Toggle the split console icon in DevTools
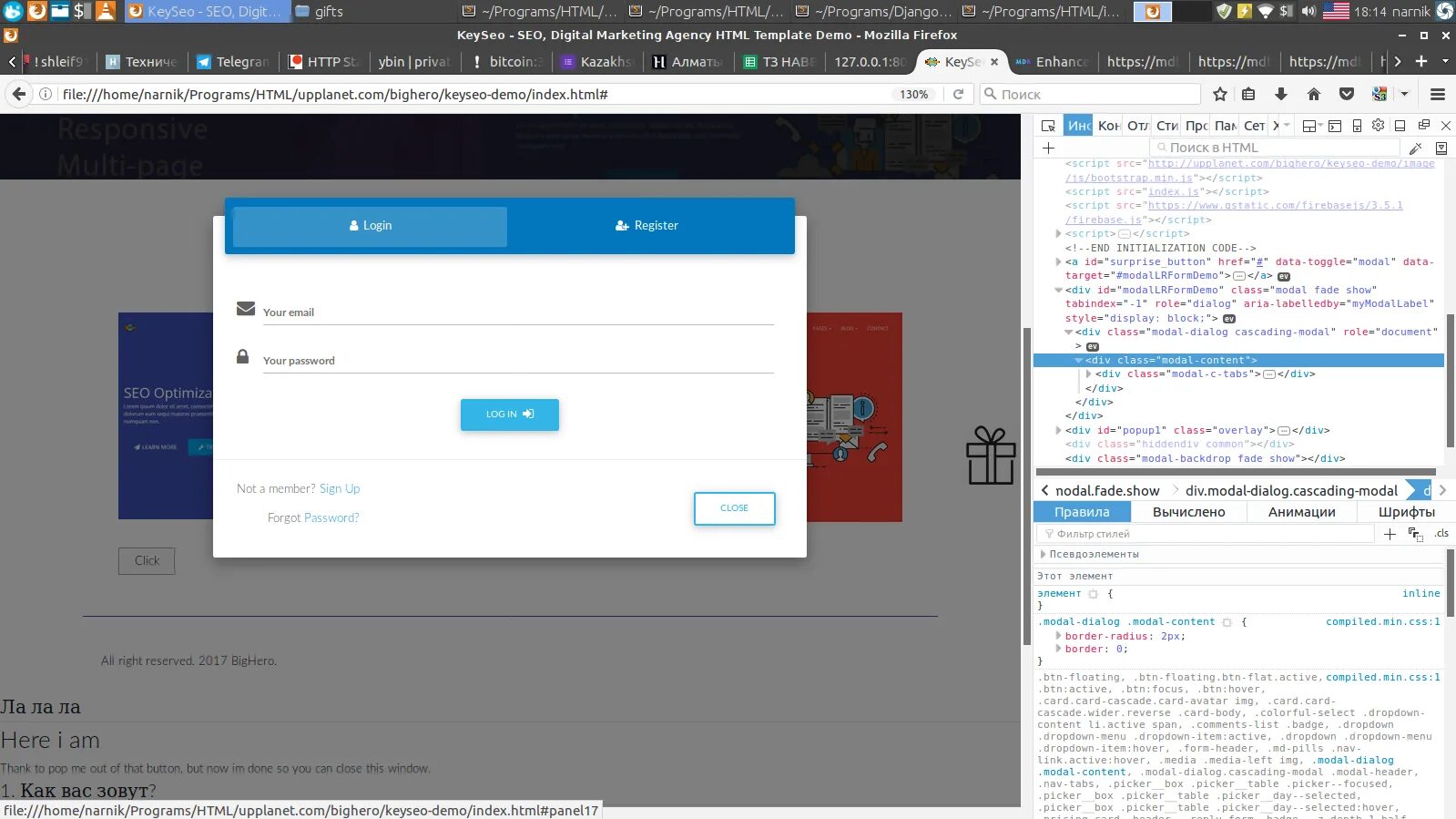This screenshot has height=819, width=1456. (x=1335, y=126)
